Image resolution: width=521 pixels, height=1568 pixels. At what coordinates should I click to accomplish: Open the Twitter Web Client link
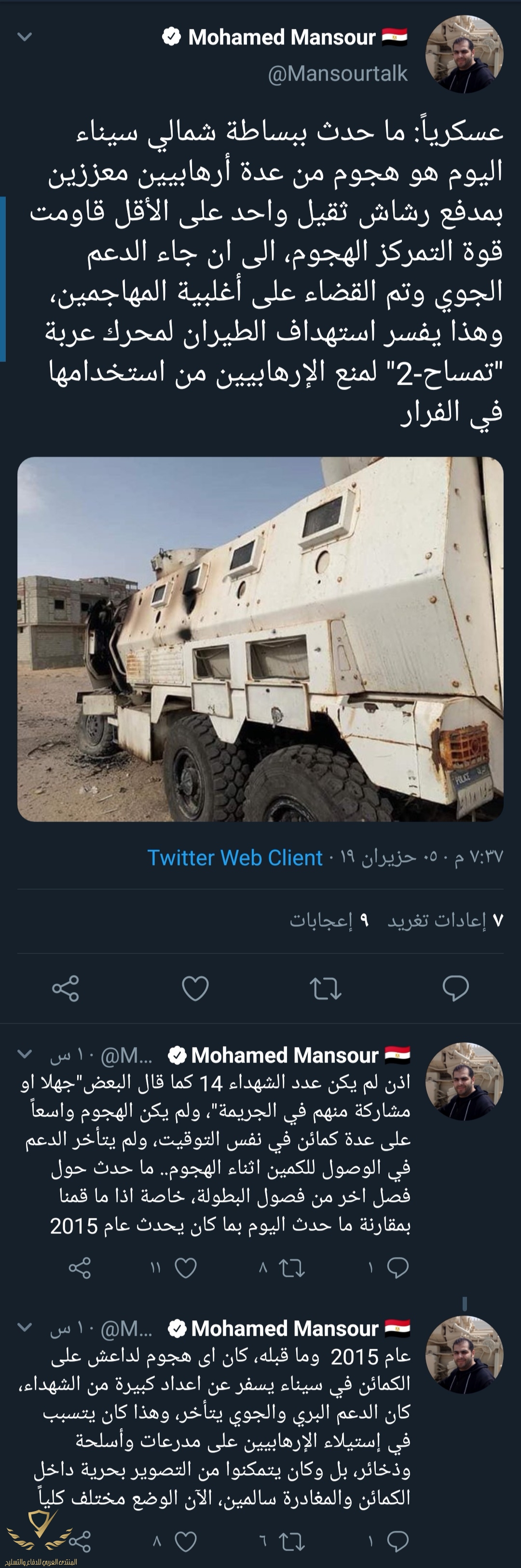(x=234, y=858)
